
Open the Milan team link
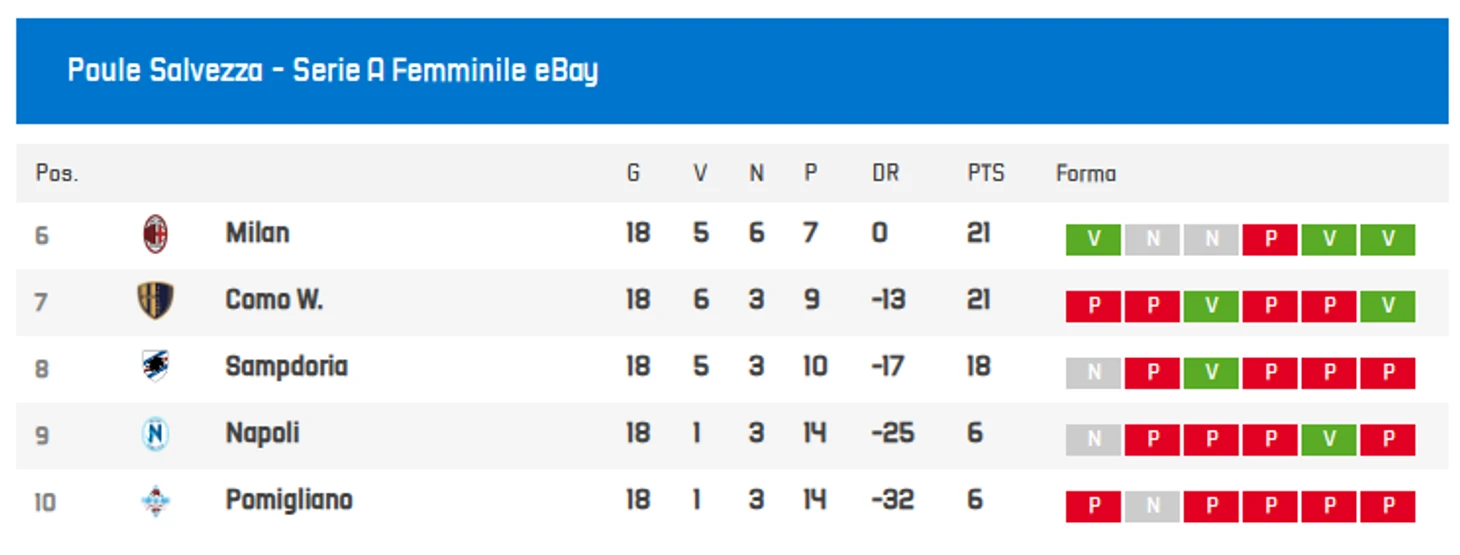[x=257, y=233]
